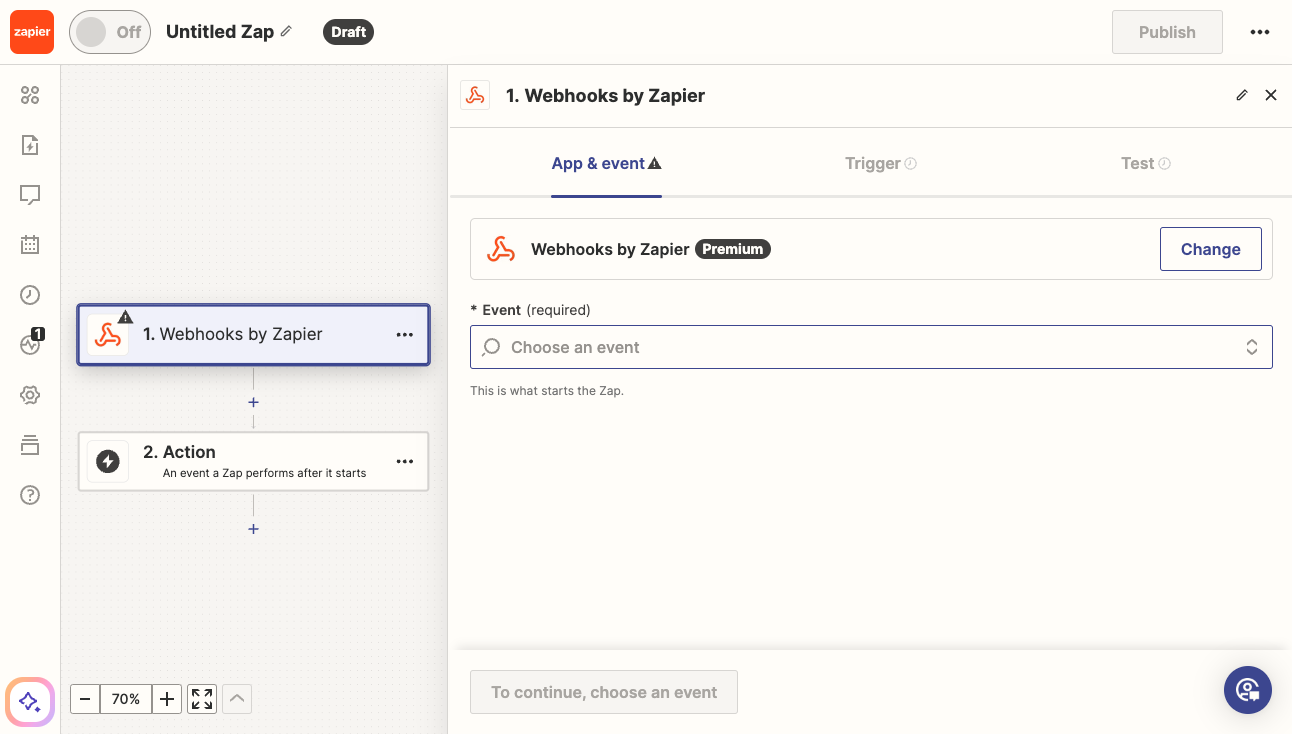
Task: Add a step below the Action step
Action: coord(254,528)
